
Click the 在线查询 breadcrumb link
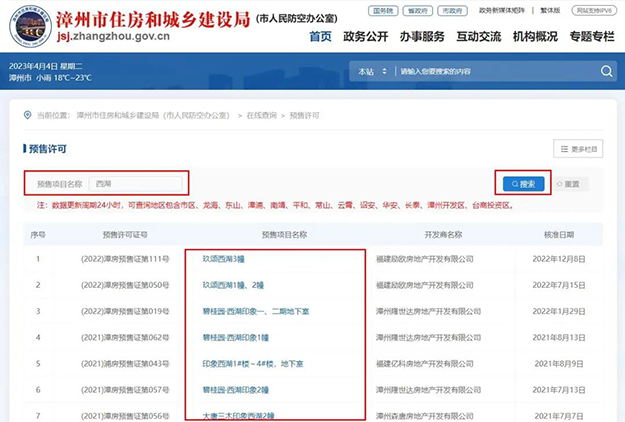tap(261, 115)
